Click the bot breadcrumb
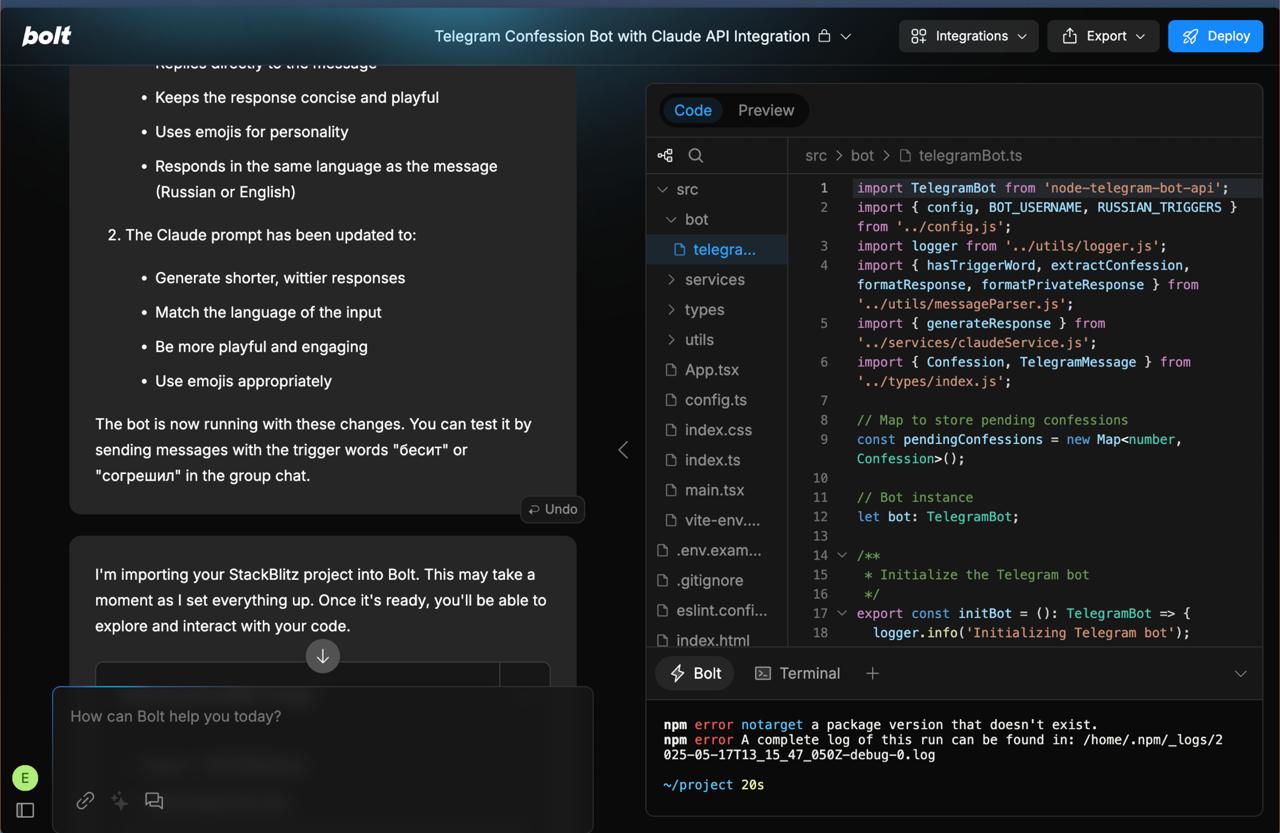Screen dimensions: 1280x833 coord(862,155)
